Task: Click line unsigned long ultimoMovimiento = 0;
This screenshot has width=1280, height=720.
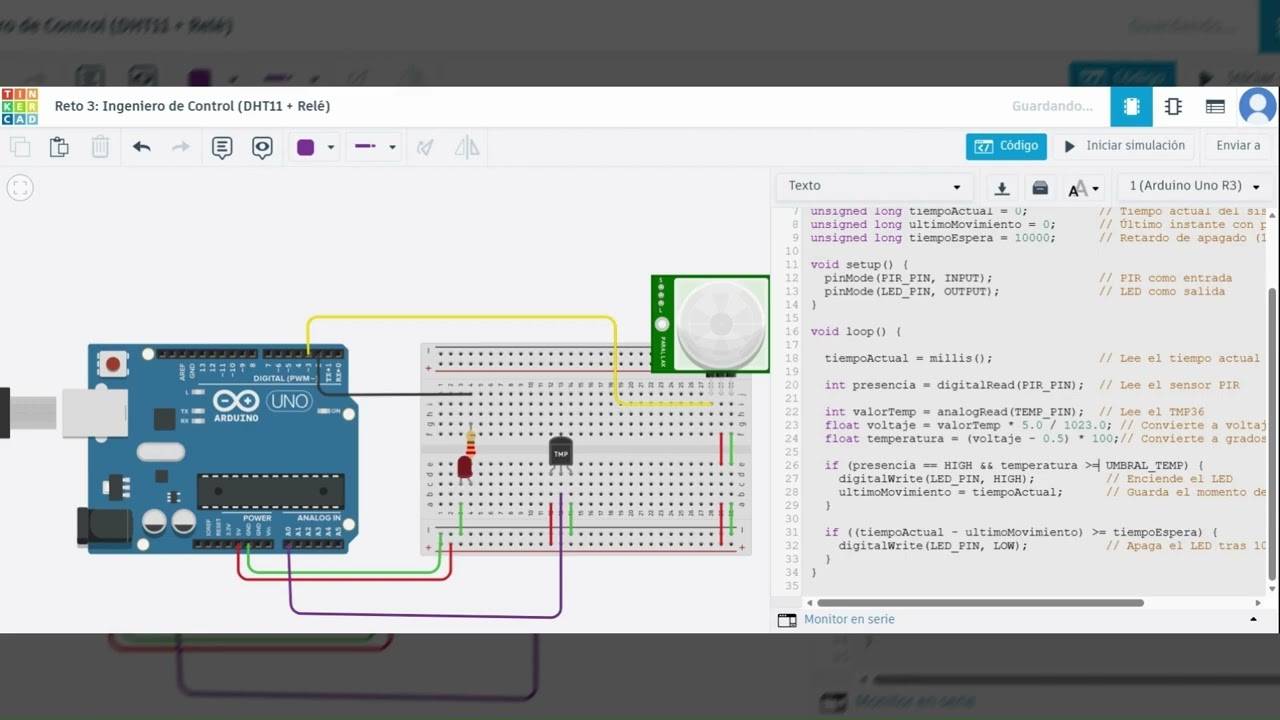Action: pyautogui.click(x=932, y=224)
